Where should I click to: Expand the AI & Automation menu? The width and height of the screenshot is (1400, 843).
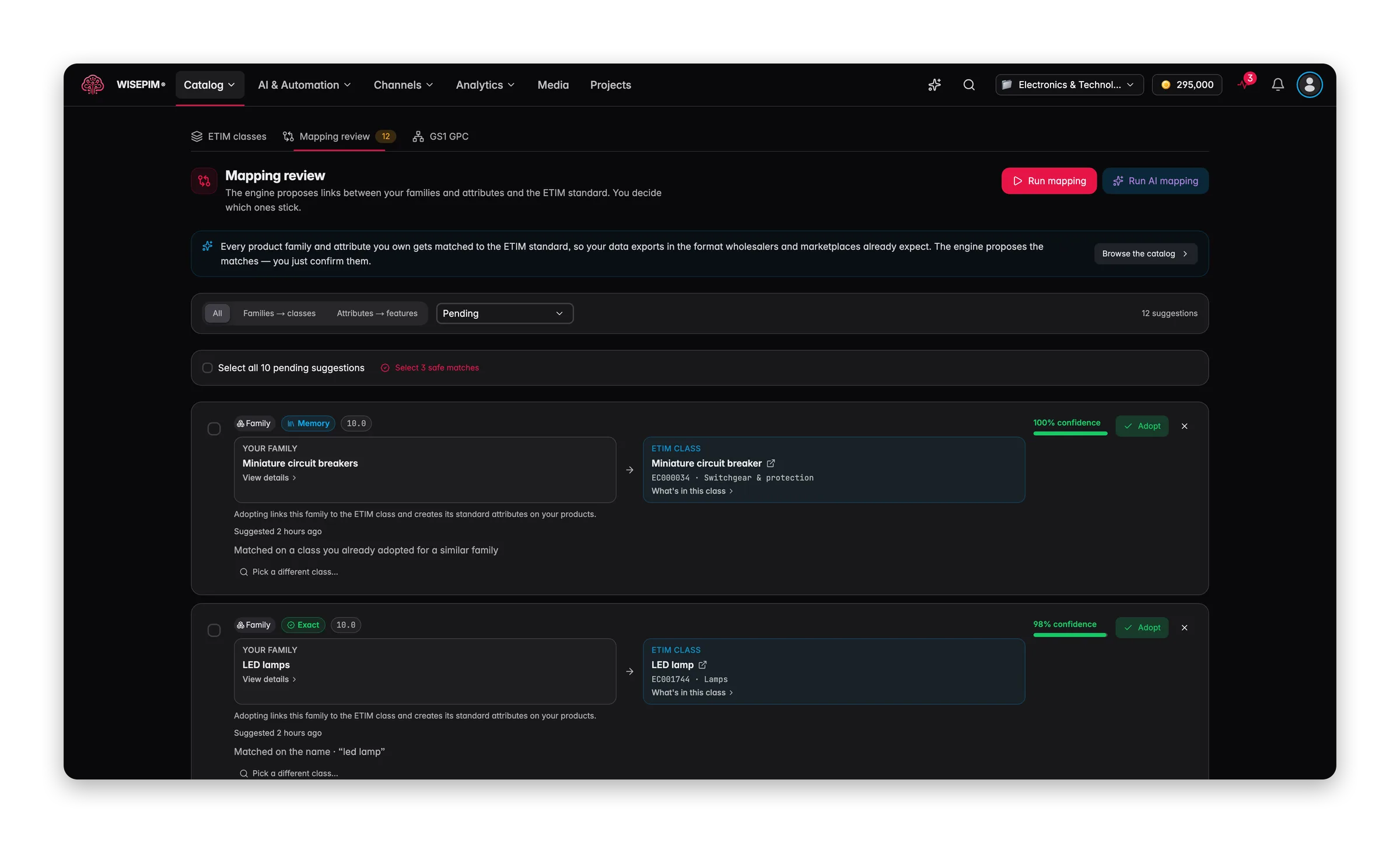click(304, 85)
